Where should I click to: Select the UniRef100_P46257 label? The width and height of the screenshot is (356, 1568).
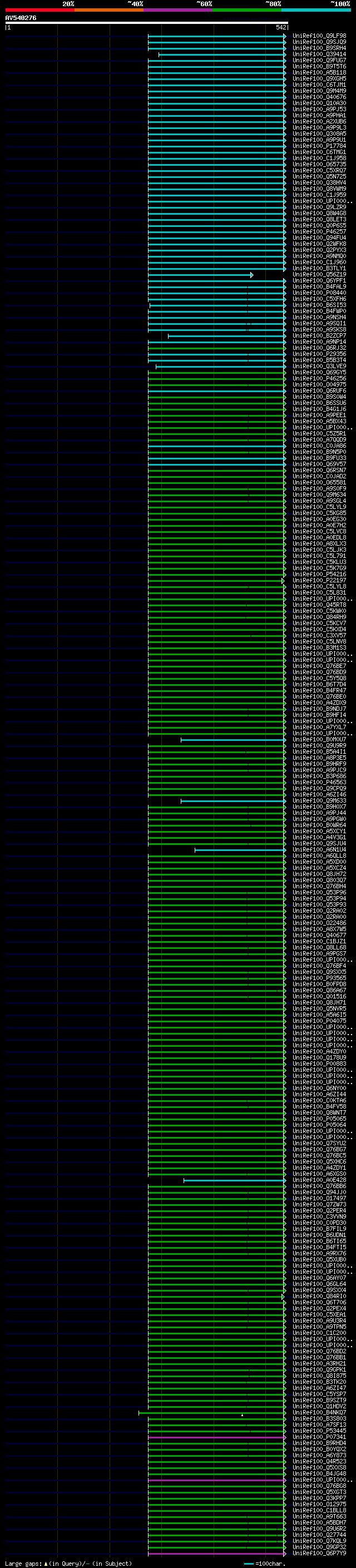click(x=319, y=232)
